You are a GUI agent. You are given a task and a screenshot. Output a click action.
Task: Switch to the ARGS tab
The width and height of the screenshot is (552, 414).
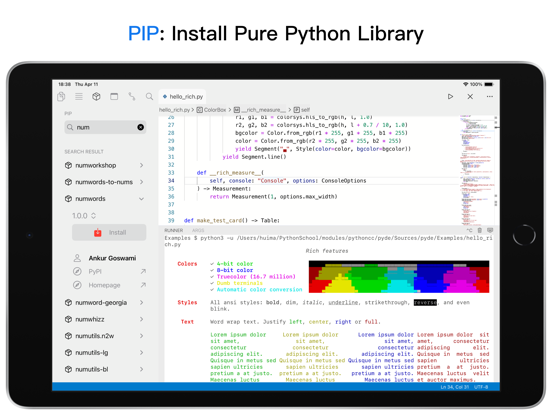(x=198, y=230)
